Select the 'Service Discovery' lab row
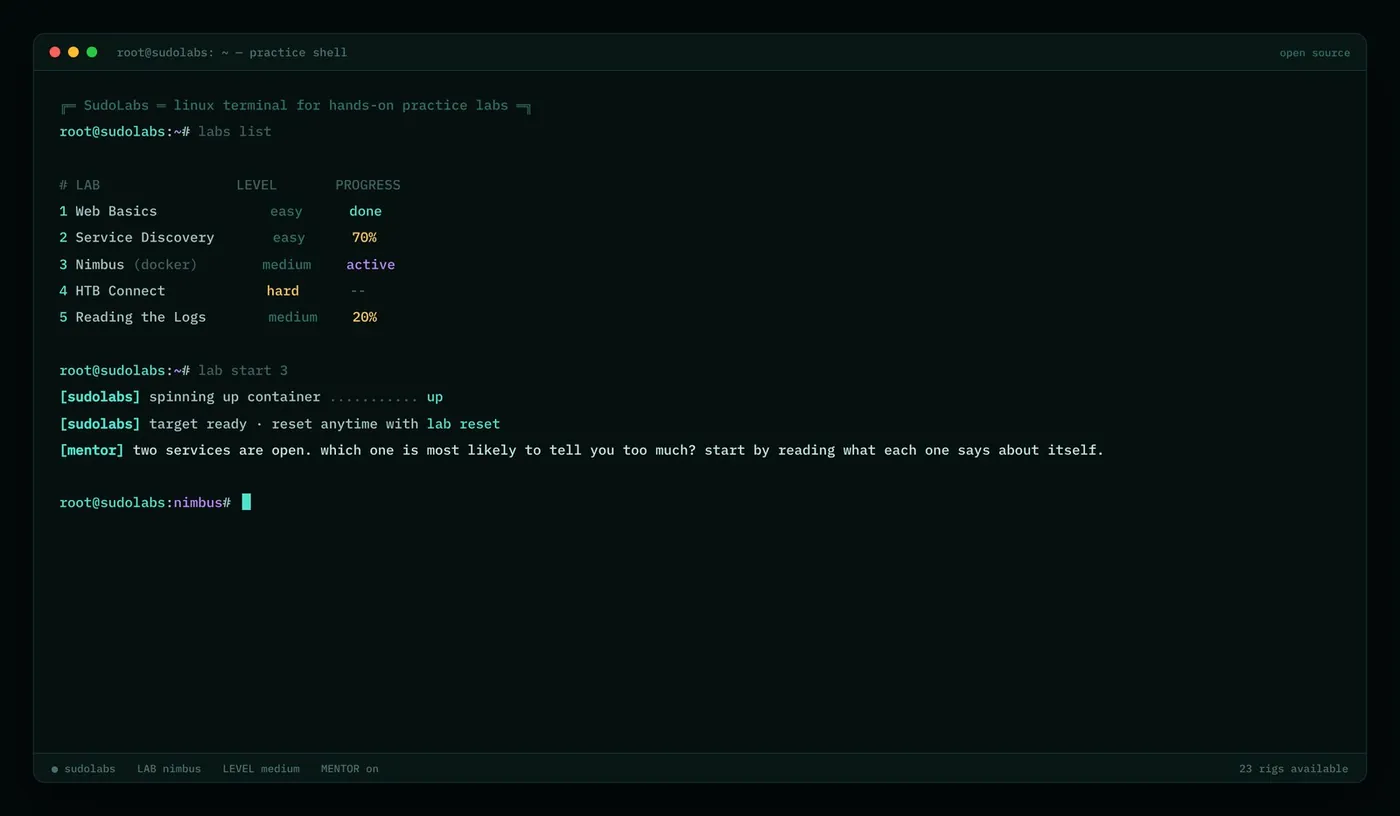 (218, 237)
